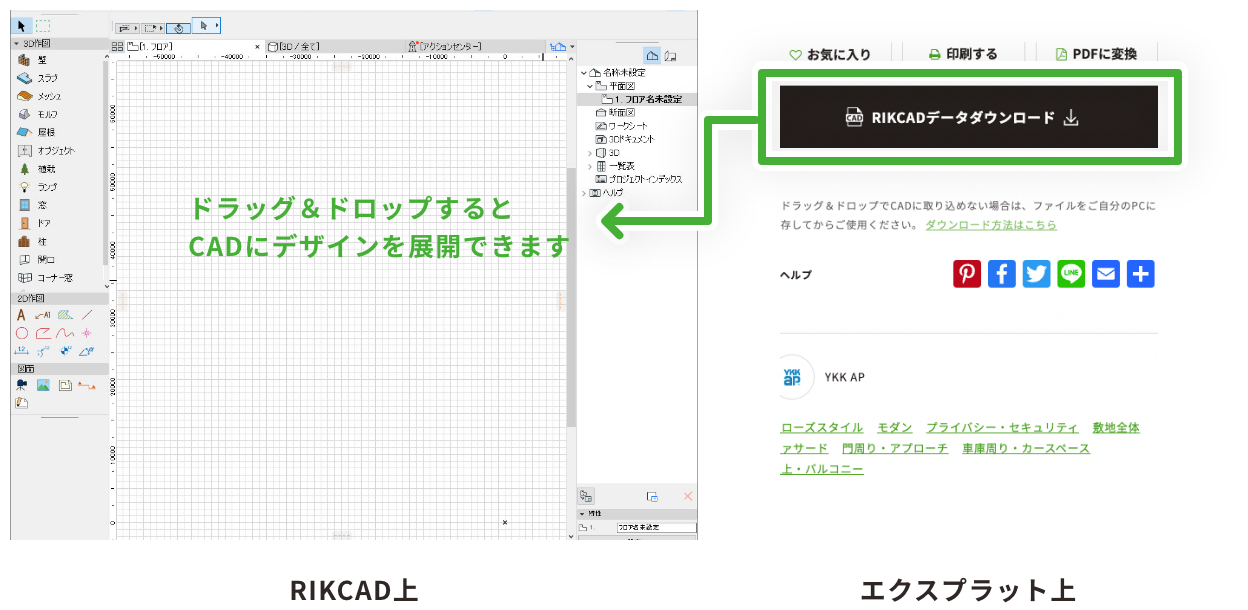
Task: Select the label tool in 2D作図
Action: pos(43,315)
